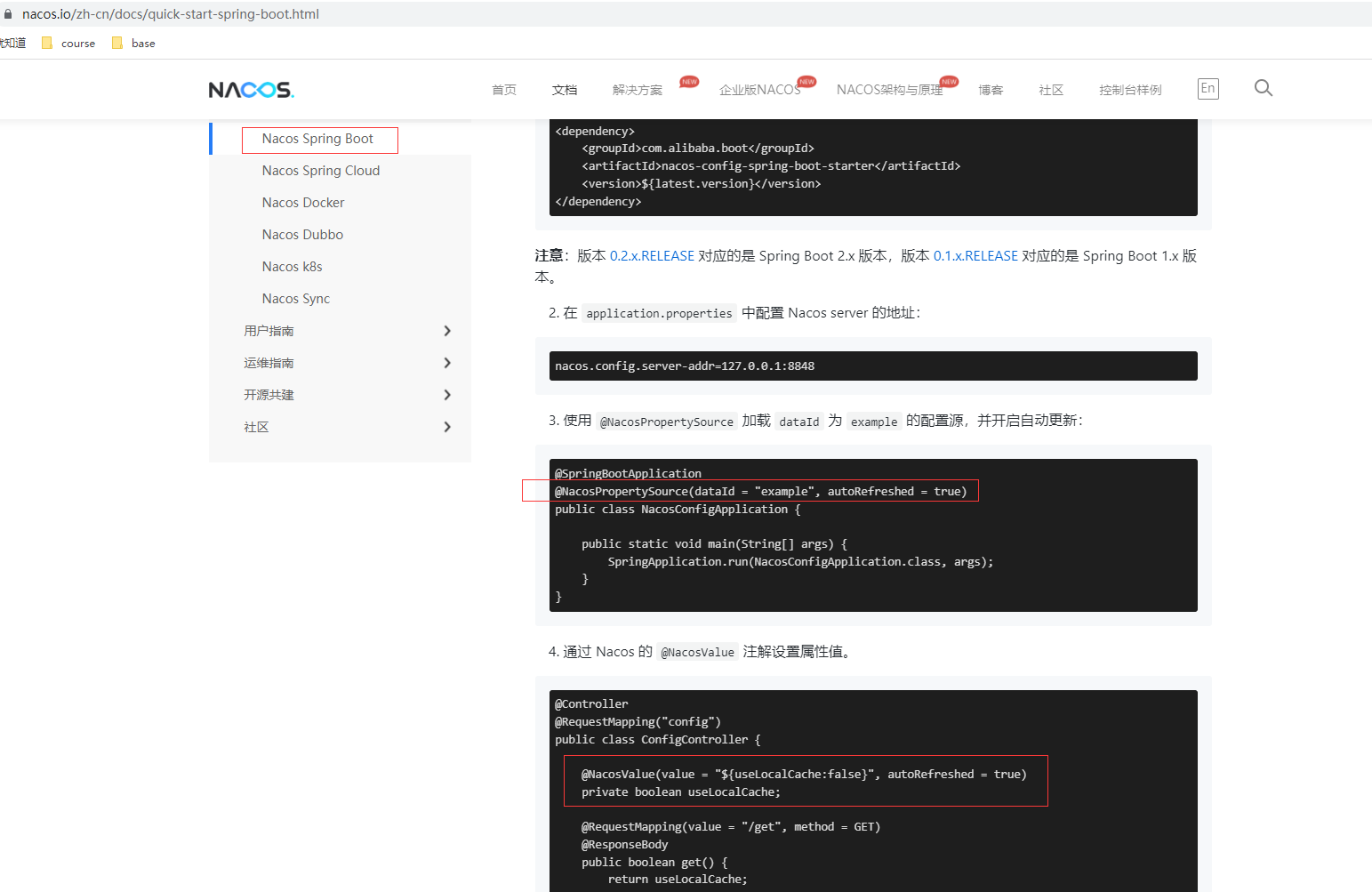The width and height of the screenshot is (1372, 892).
Task: Open the base bookmark folder
Action: click(133, 44)
